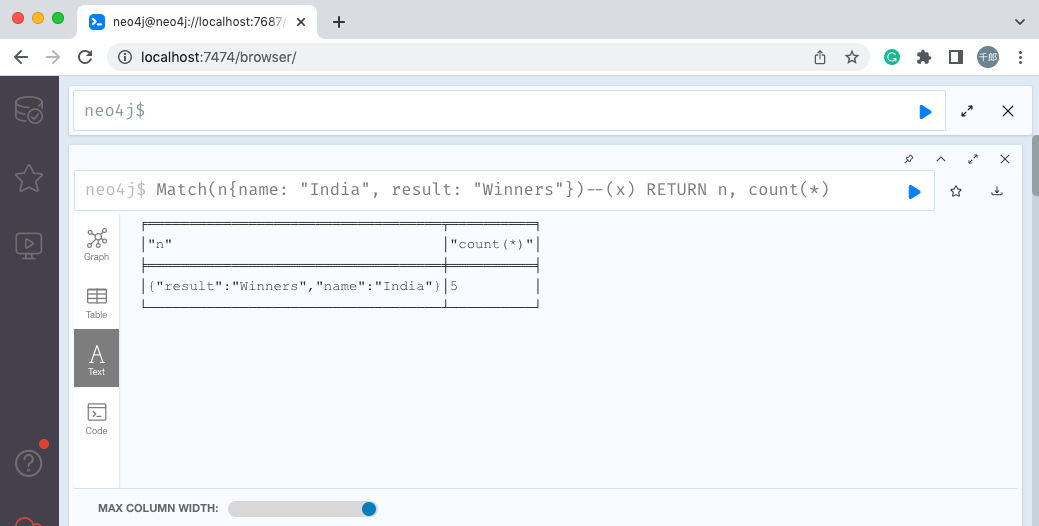
Task: View site information icon in address bar
Action: (125, 57)
